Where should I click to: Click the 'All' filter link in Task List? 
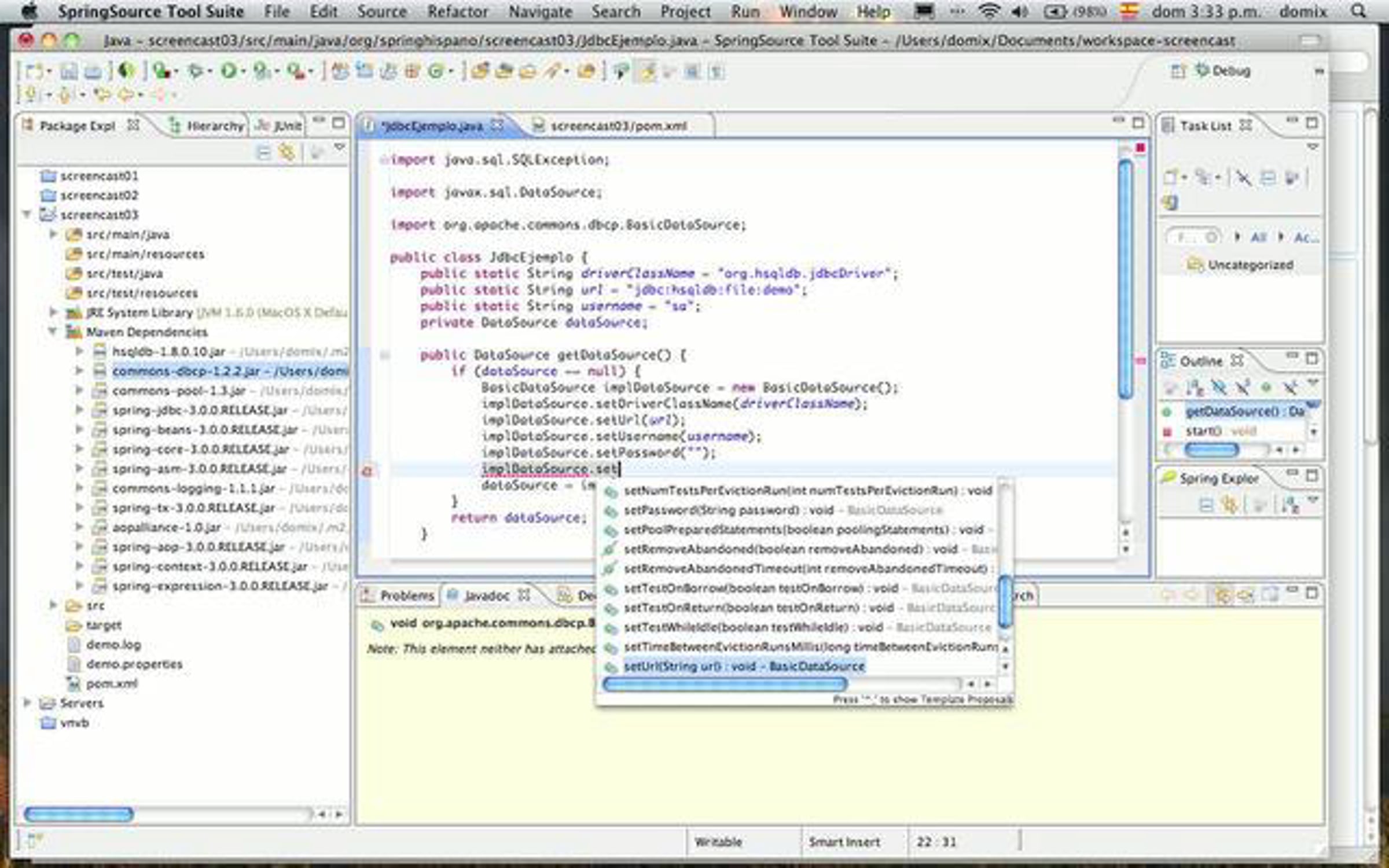(x=1258, y=237)
